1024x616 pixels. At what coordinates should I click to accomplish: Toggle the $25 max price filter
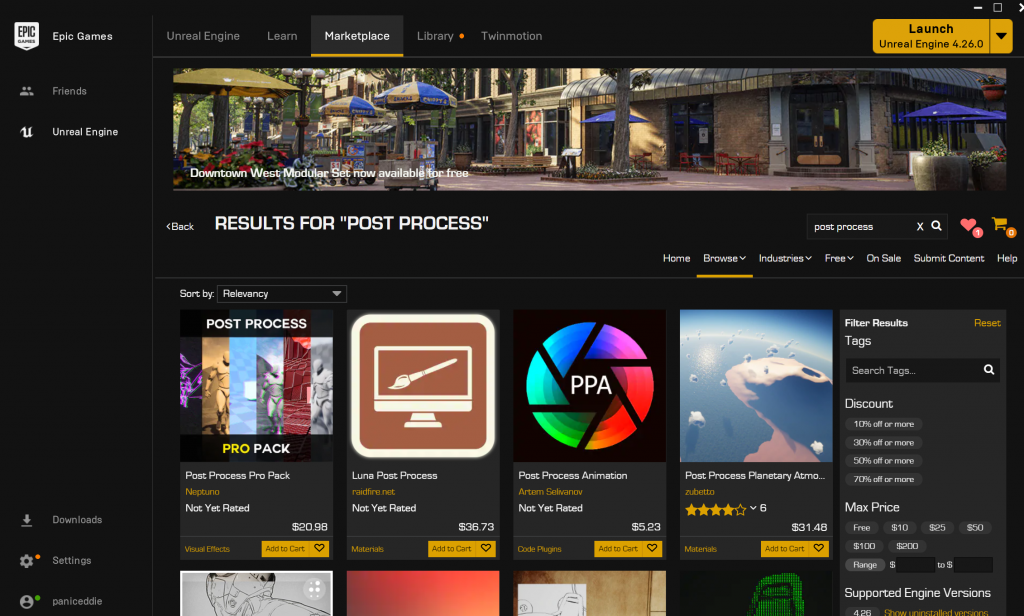coord(937,527)
